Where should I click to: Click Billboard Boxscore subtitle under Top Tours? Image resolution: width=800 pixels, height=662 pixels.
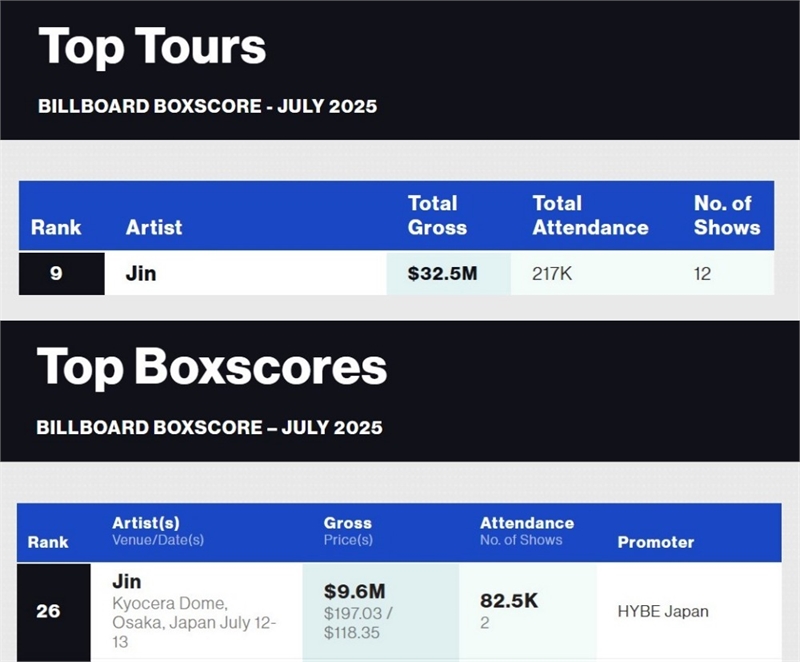(x=207, y=106)
